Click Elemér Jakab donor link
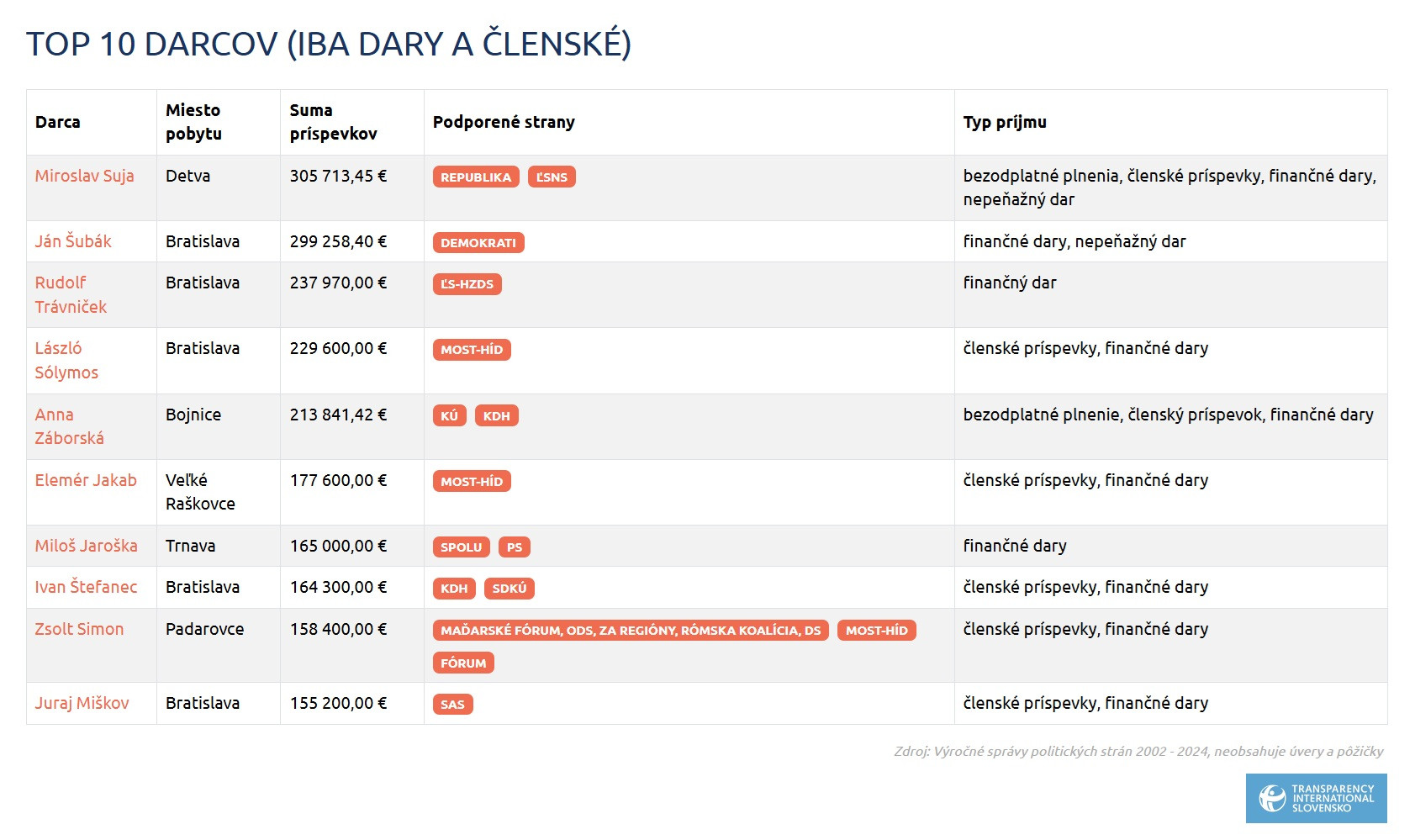1415x840 pixels. [86, 480]
